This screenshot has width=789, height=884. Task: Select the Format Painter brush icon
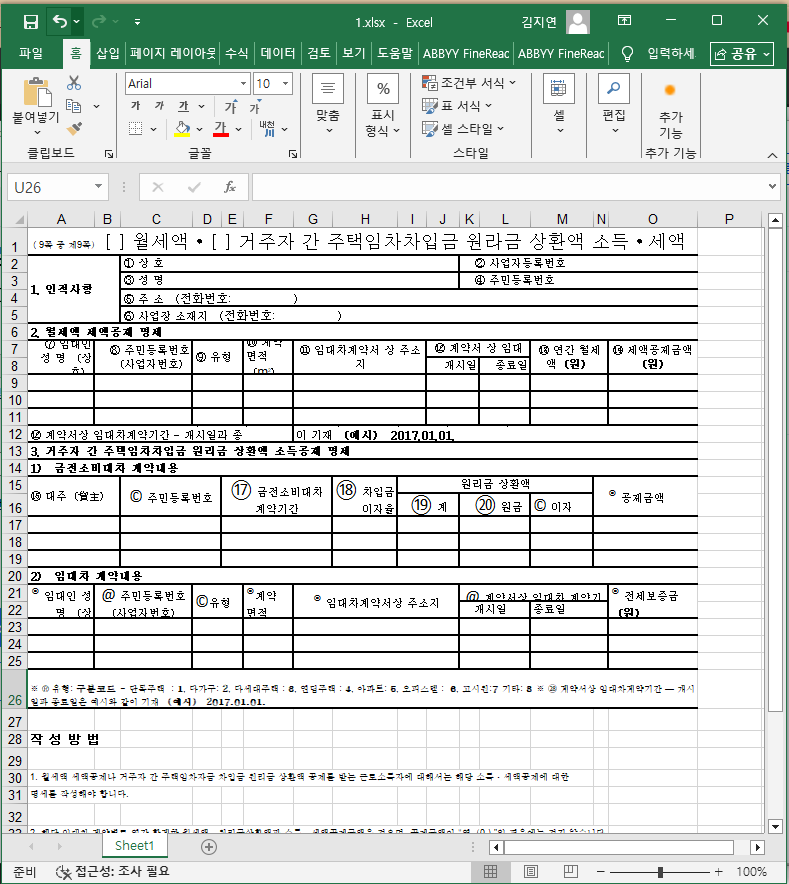click(x=74, y=129)
